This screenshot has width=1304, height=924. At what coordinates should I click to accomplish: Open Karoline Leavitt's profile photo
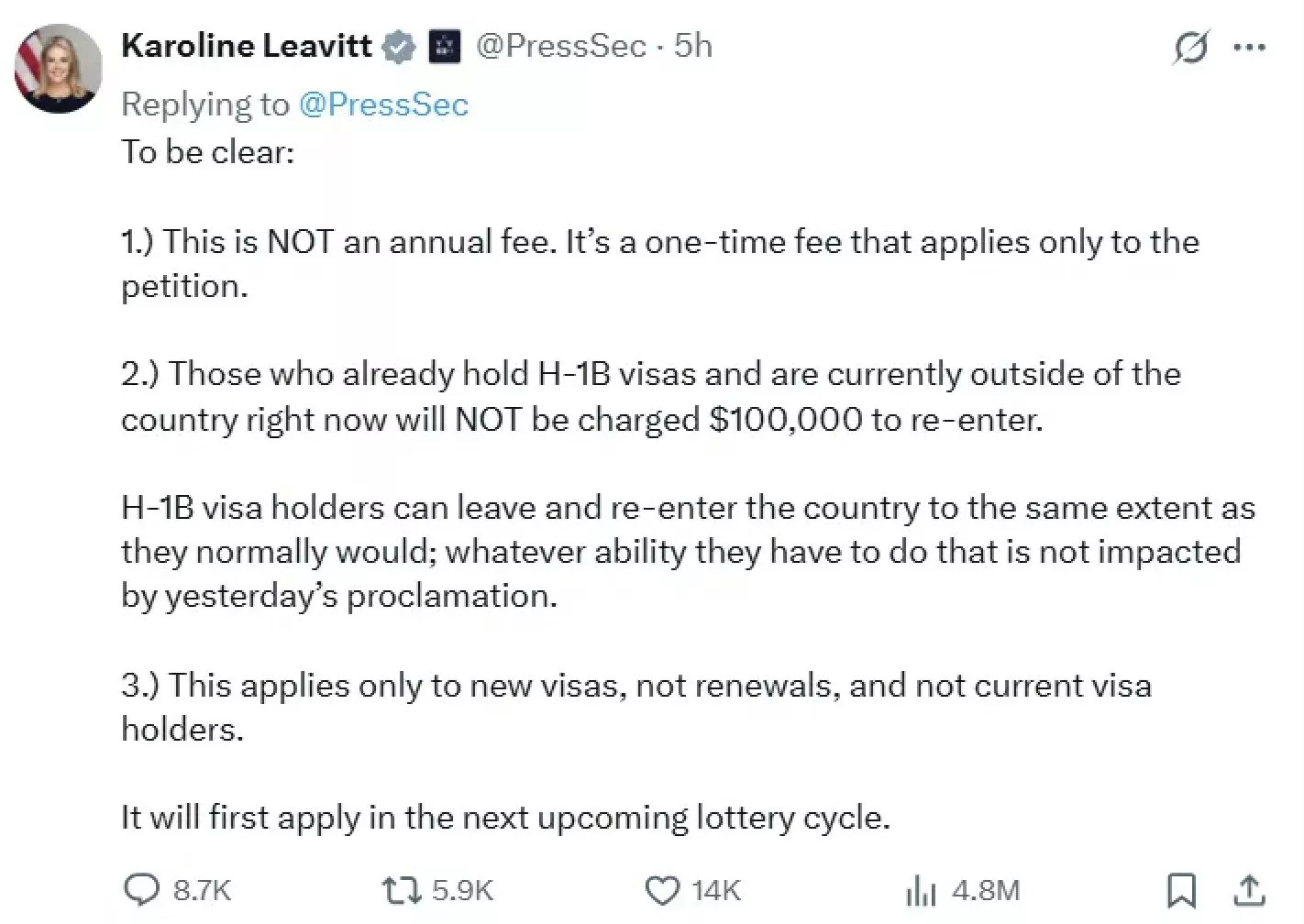pyautogui.click(x=59, y=69)
